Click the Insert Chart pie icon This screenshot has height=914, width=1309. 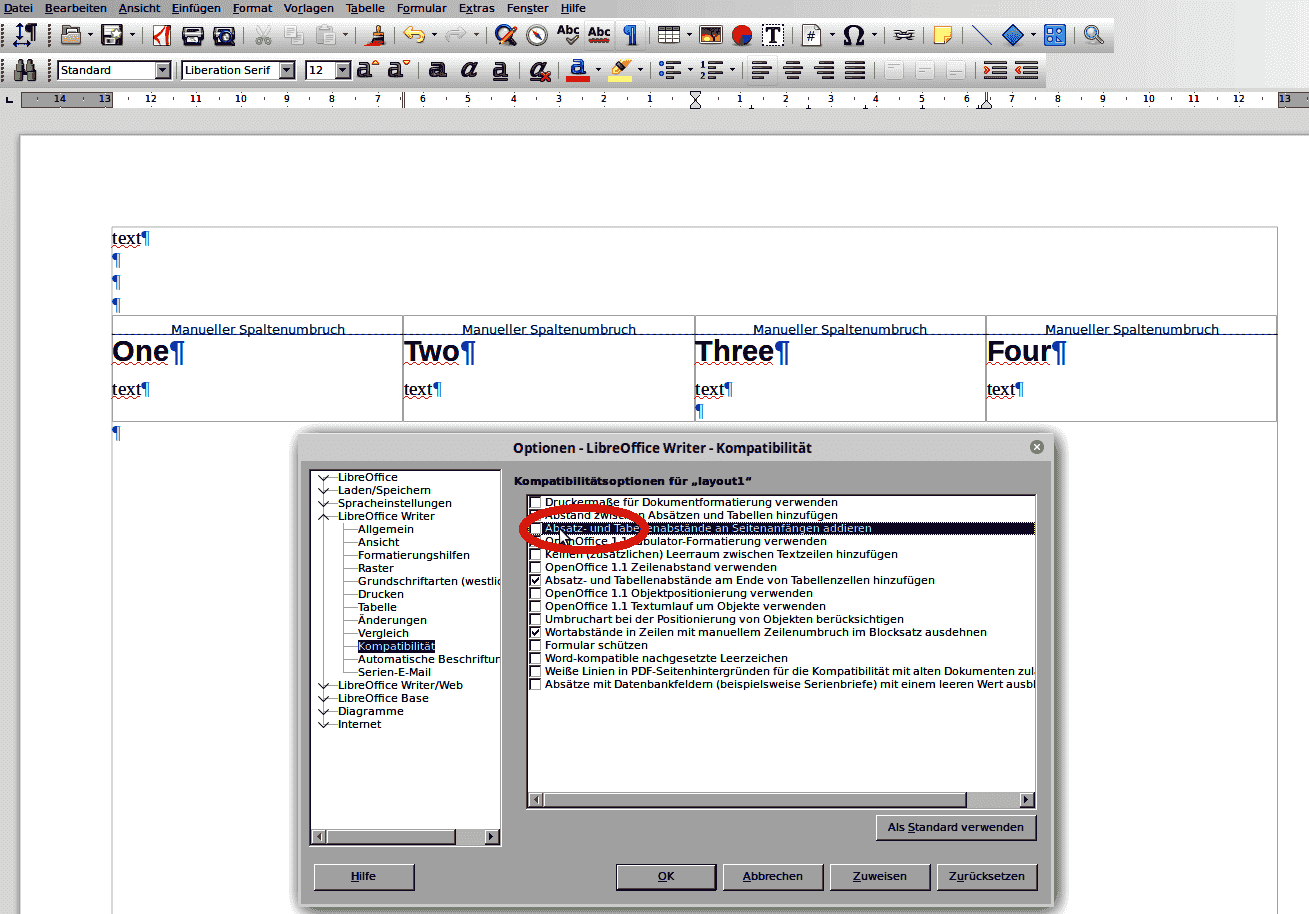coord(742,35)
